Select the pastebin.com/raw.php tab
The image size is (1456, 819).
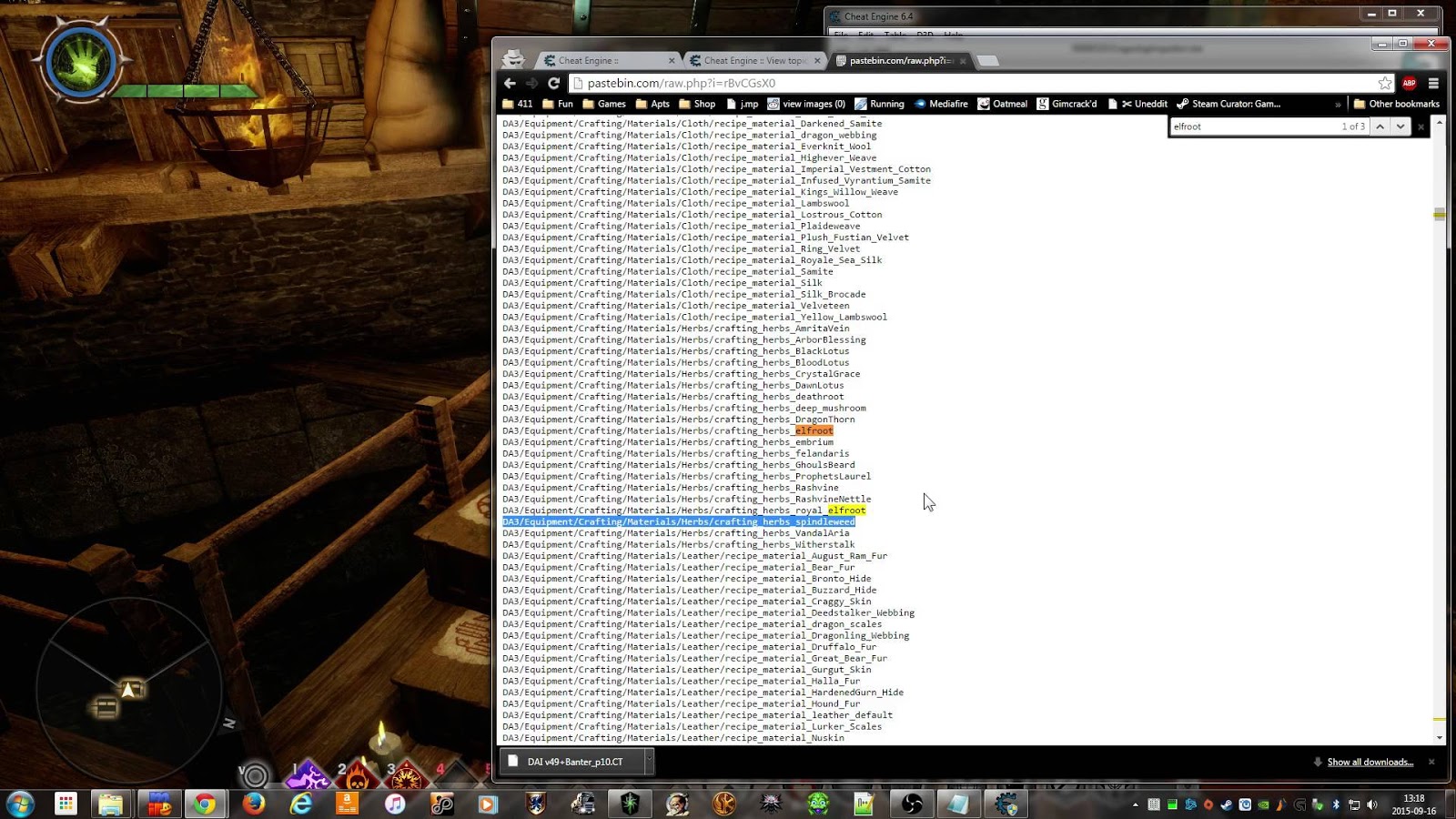(899, 61)
